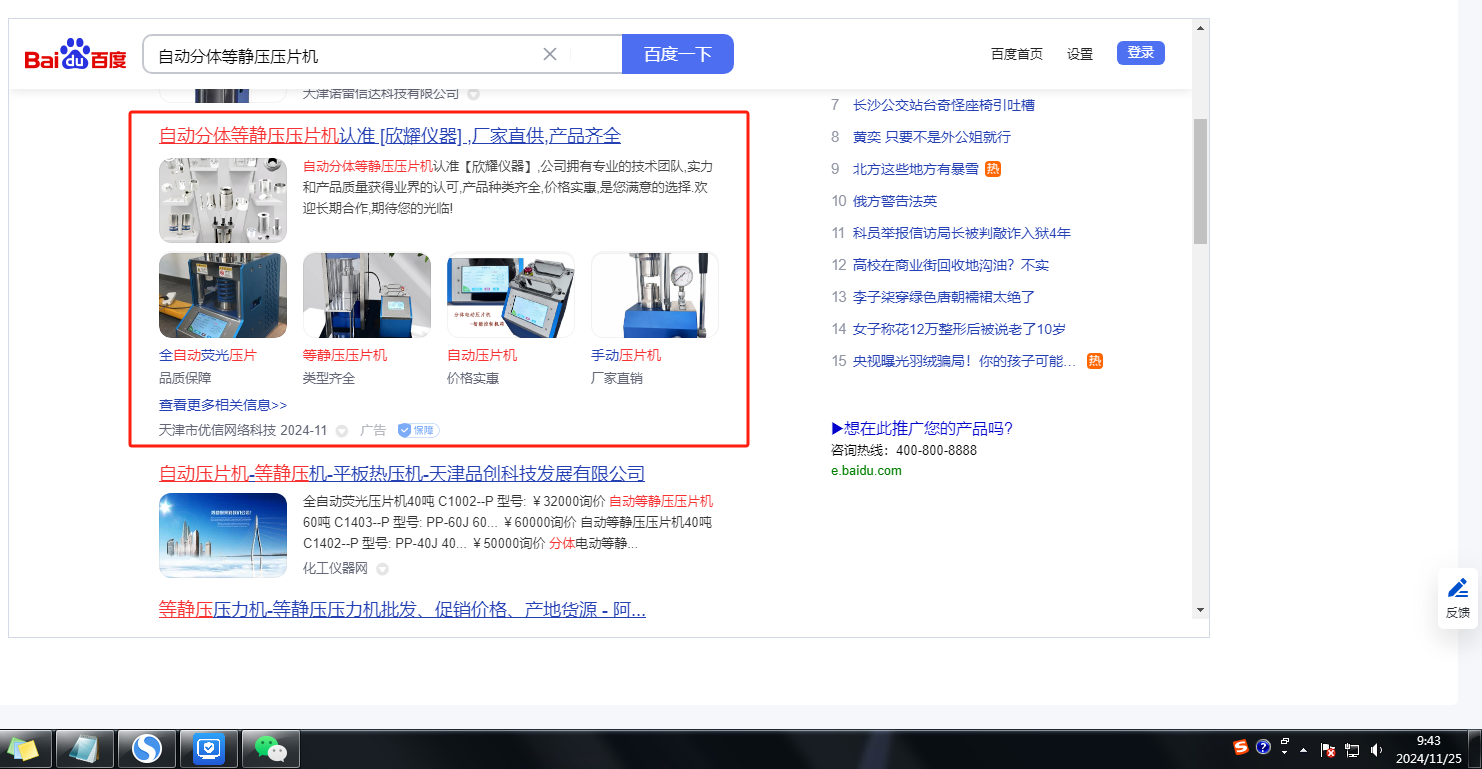The height and width of the screenshot is (769, 1482).
Task: Click the 热 badge beside 央视曝光羽绒骗局
Action: pos(1095,361)
